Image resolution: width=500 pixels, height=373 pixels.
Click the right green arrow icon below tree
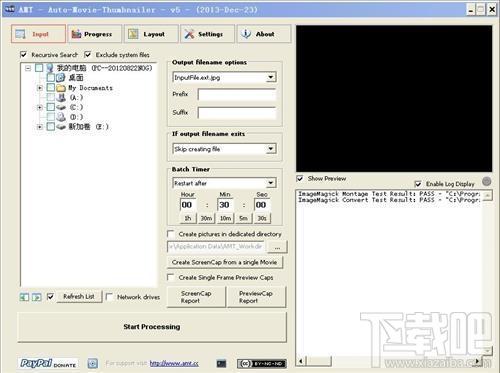37,297
